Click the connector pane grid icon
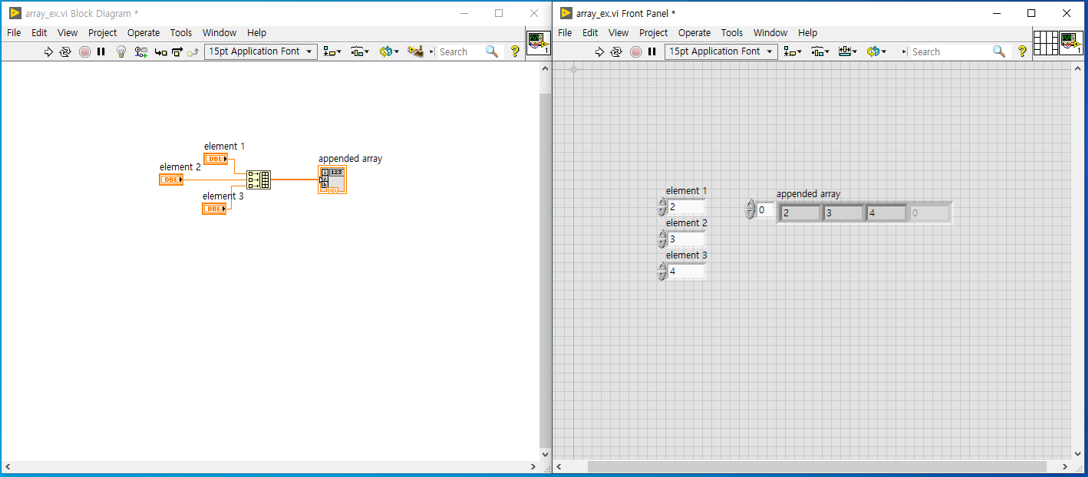The width and height of the screenshot is (1088, 477). pyautogui.click(x=1045, y=43)
